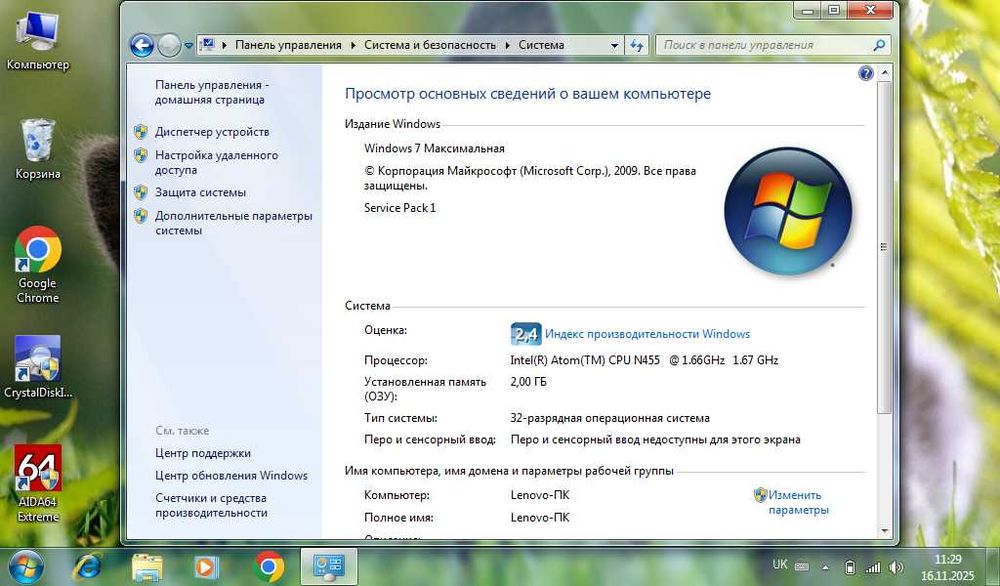Image resolution: width=1000 pixels, height=586 pixels.
Task: Go back with the blue back arrow
Action: 142,45
